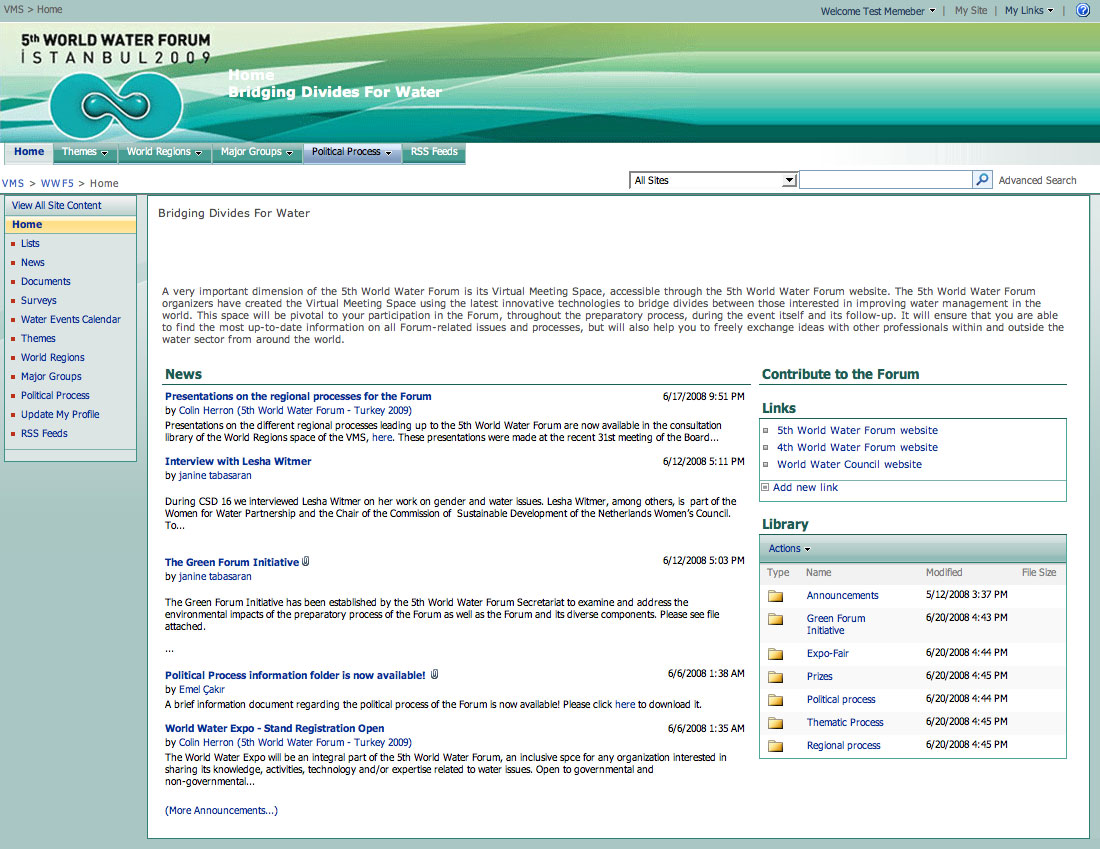
Task: Sort Library by the File Size column header
Action: pos(1039,573)
